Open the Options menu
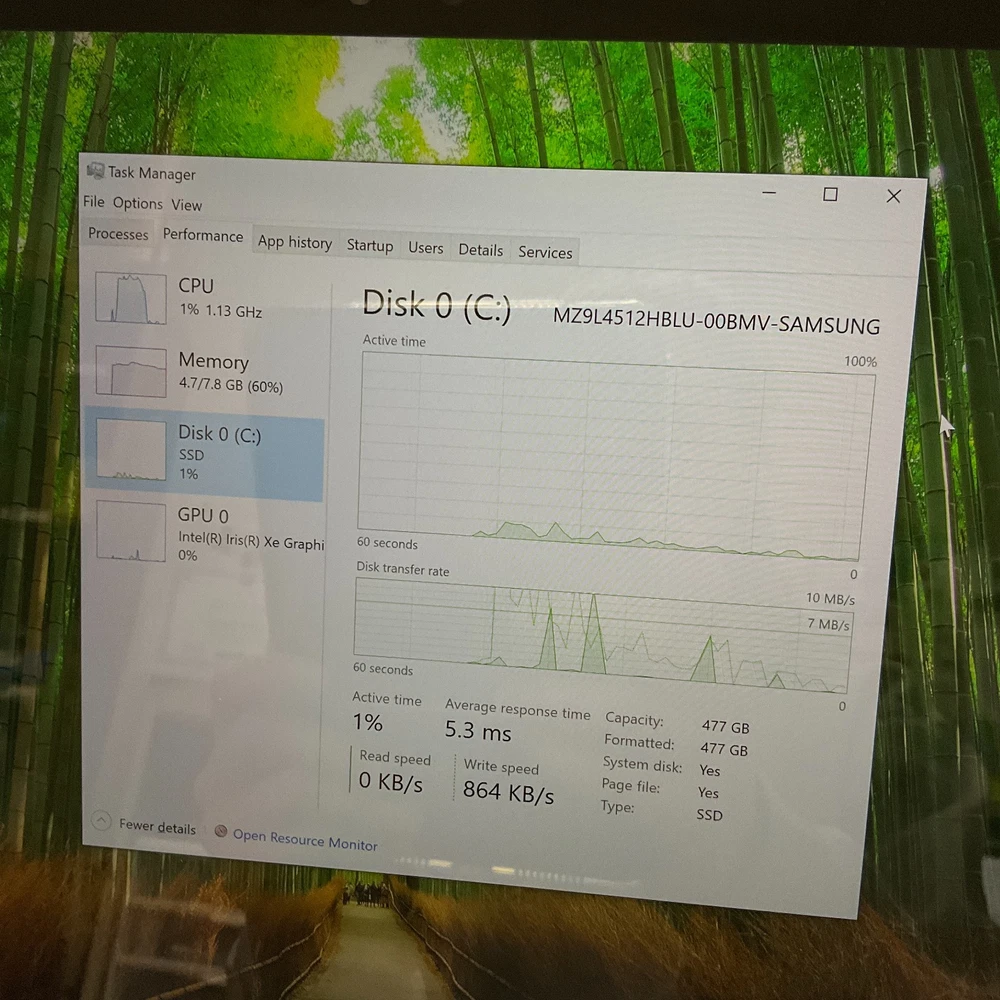Screen dimensions: 1000x1000 tap(137, 203)
